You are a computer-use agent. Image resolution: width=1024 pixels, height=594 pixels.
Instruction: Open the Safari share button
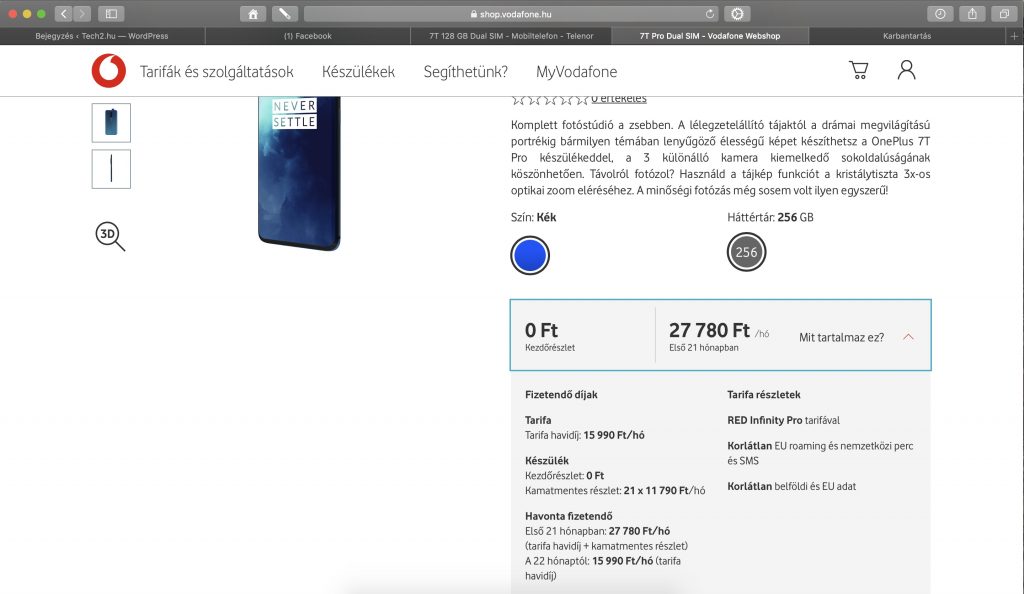tap(972, 14)
